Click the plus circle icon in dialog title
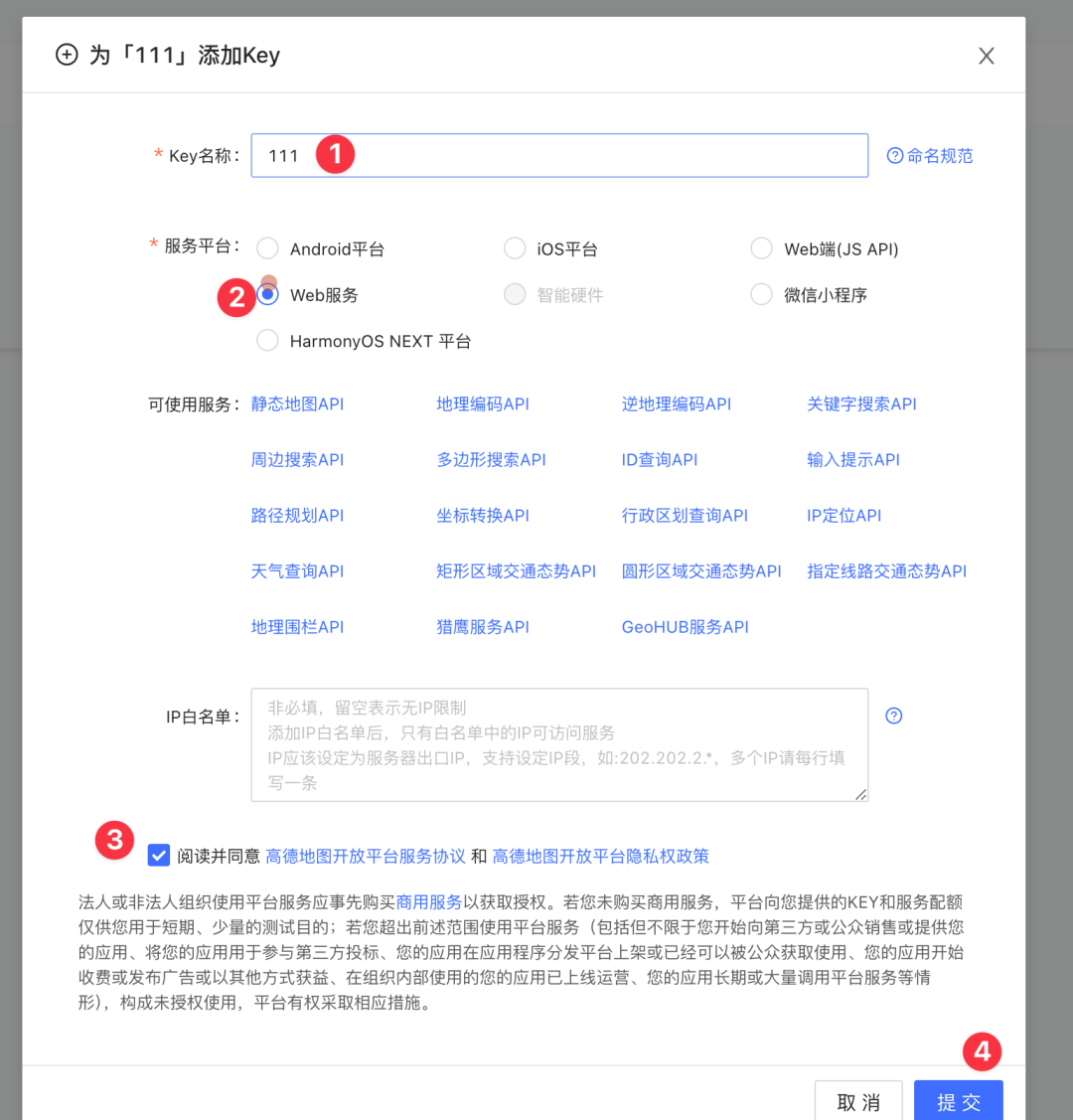 [x=67, y=55]
